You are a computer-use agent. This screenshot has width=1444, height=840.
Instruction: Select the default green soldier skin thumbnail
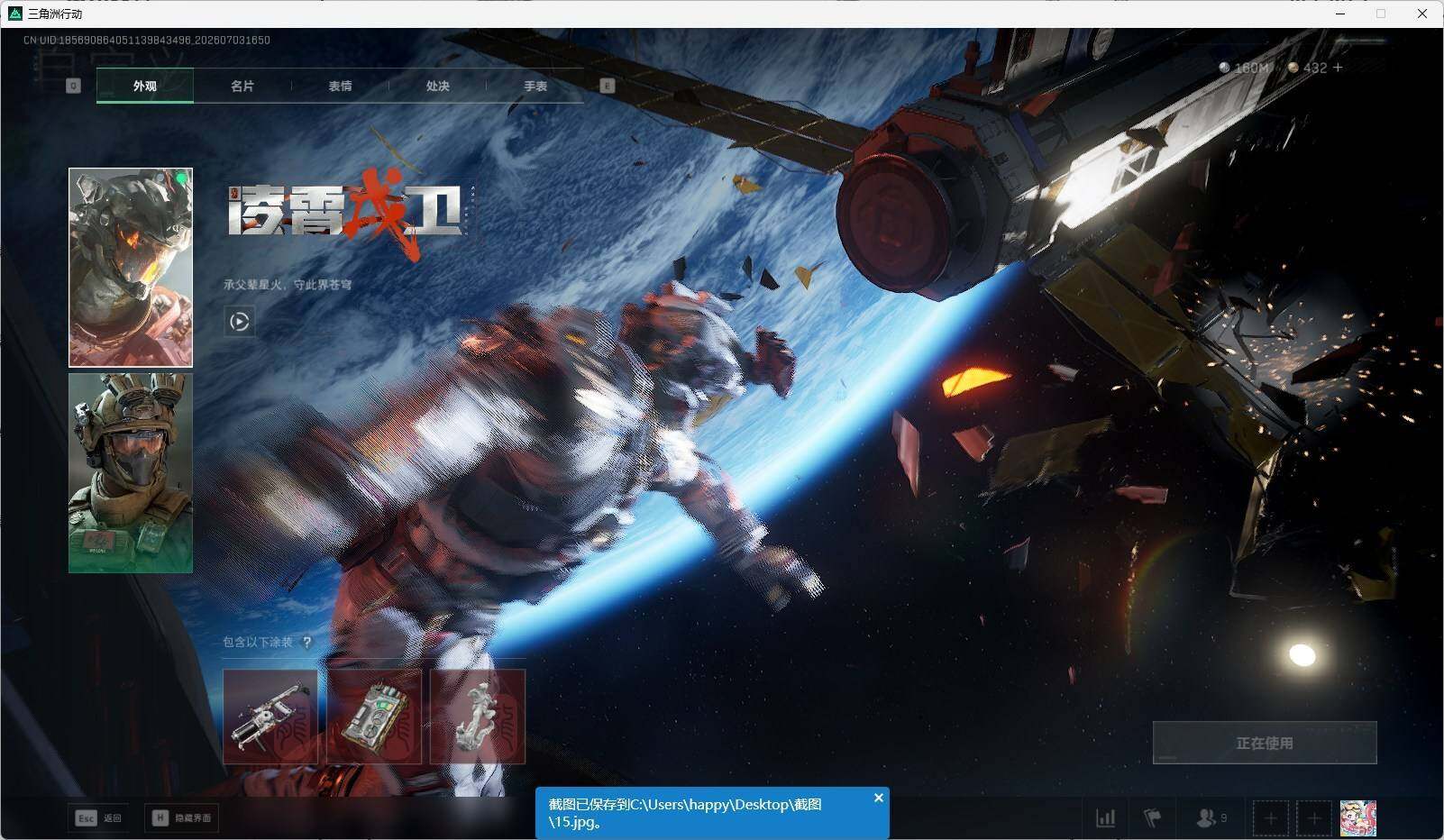pyautogui.click(x=131, y=473)
